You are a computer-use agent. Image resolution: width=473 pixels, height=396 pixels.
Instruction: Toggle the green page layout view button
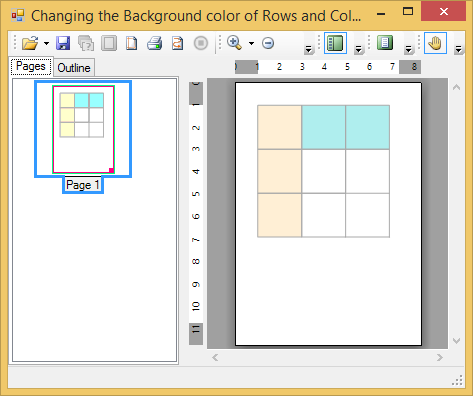[x=385, y=43]
